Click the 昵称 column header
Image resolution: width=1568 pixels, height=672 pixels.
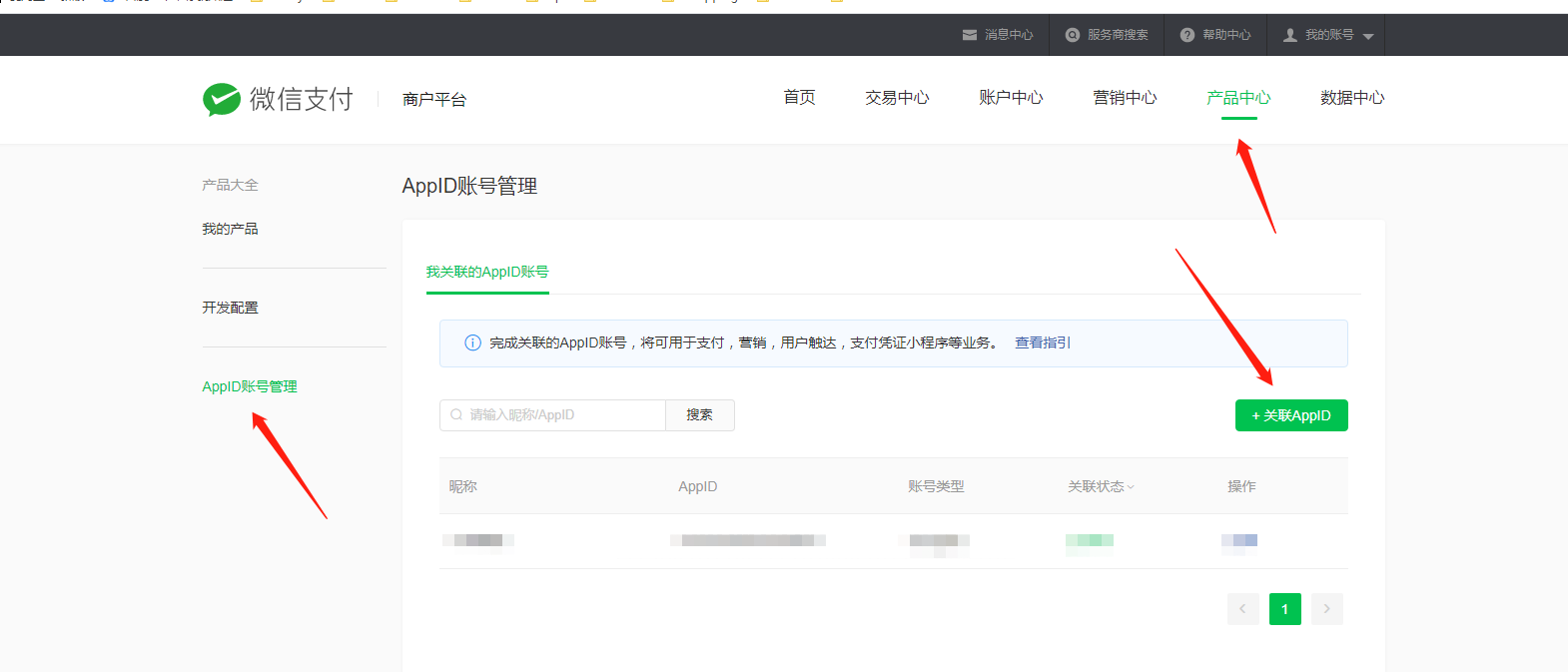click(x=463, y=486)
